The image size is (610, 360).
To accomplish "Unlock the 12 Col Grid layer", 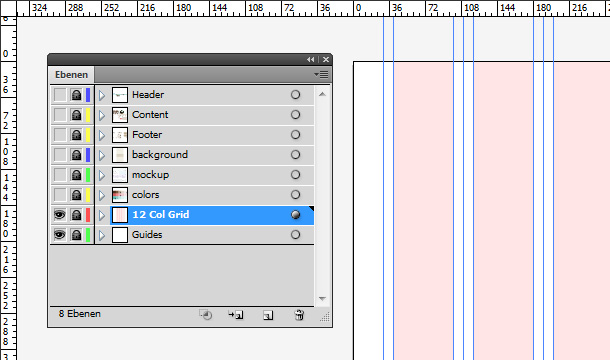I will click(76, 215).
